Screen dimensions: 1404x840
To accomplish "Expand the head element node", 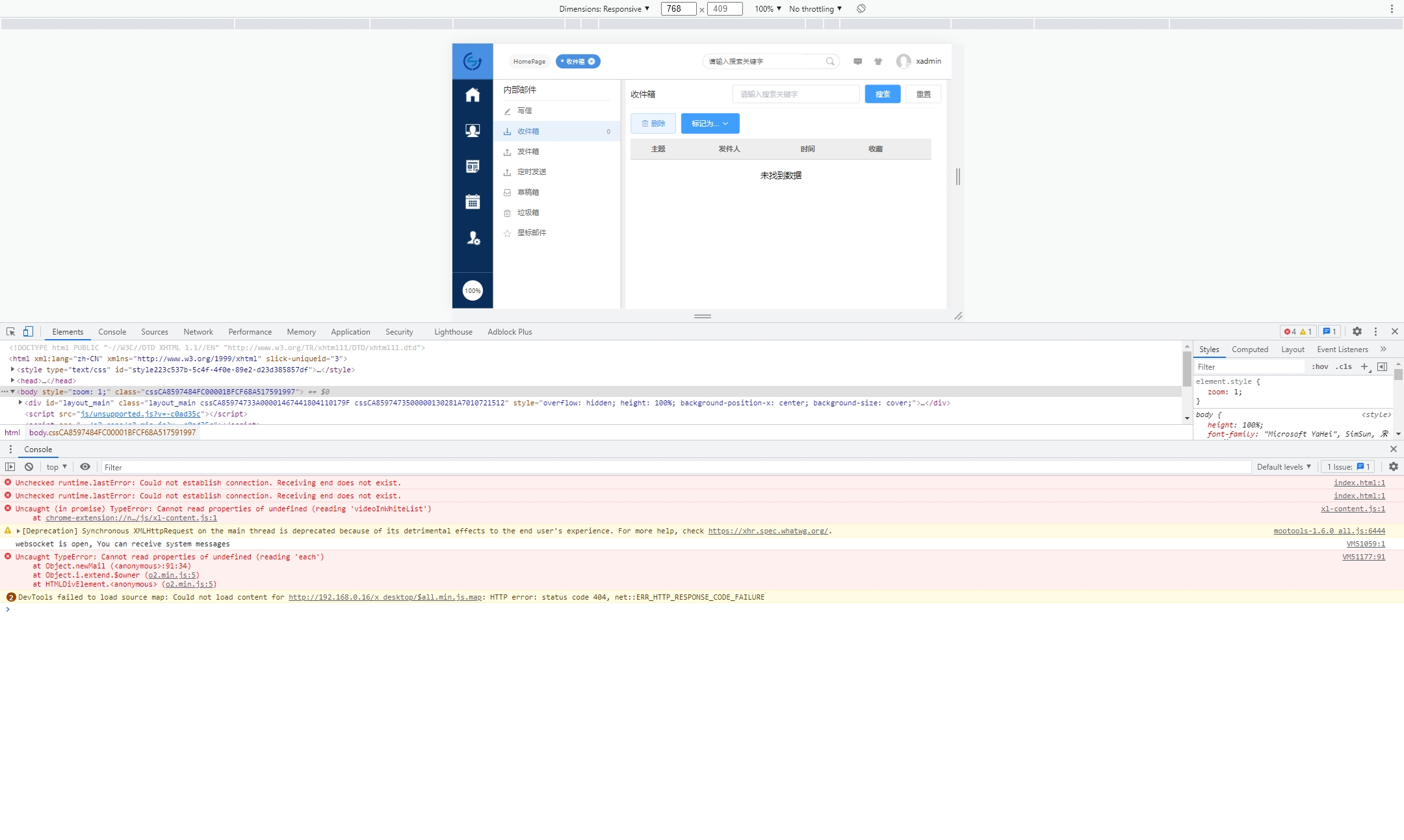I will pyautogui.click(x=12, y=381).
